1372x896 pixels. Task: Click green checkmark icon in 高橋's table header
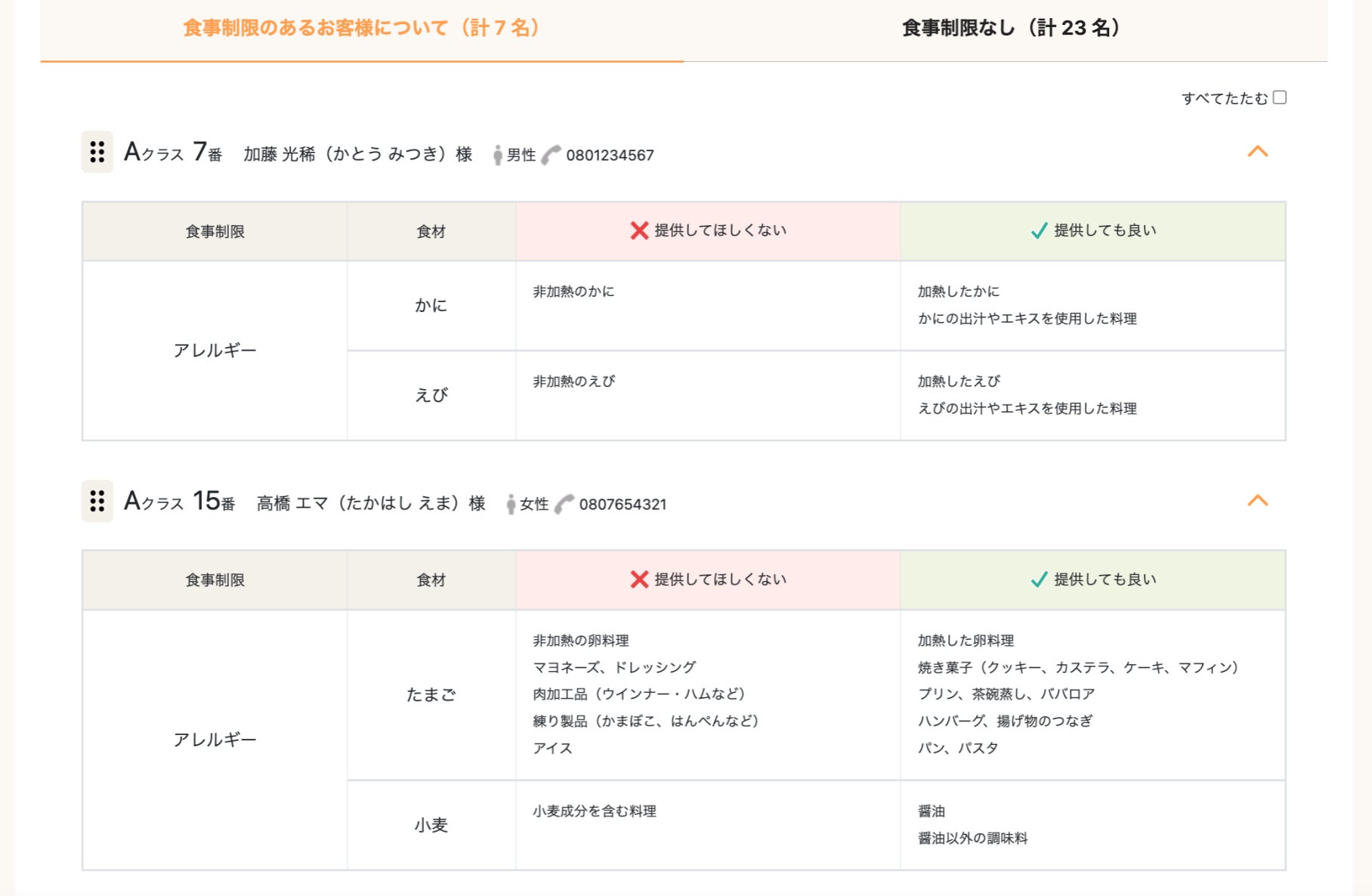pyautogui.click(x=1040, y=579)
